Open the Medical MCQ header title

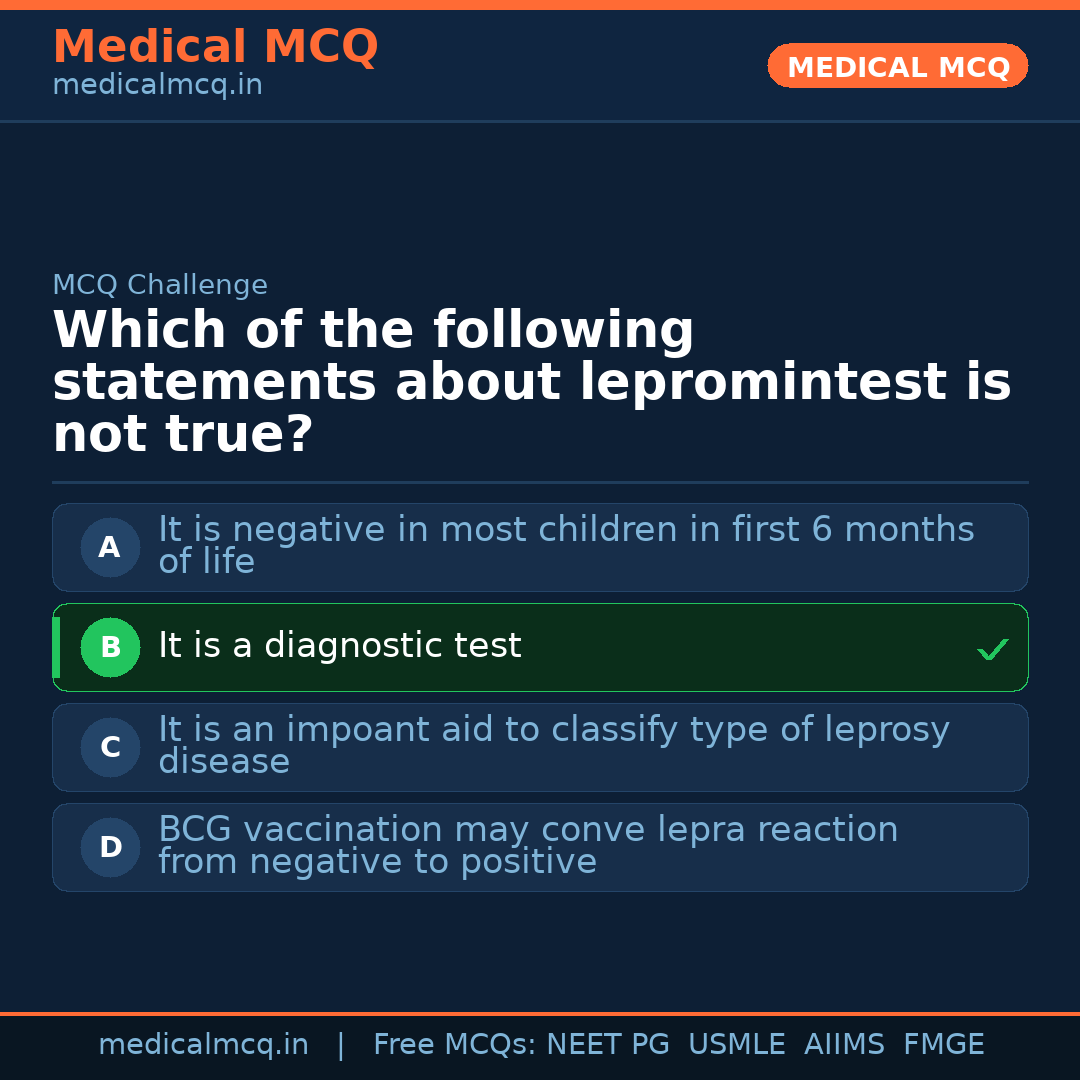[215, 47]
